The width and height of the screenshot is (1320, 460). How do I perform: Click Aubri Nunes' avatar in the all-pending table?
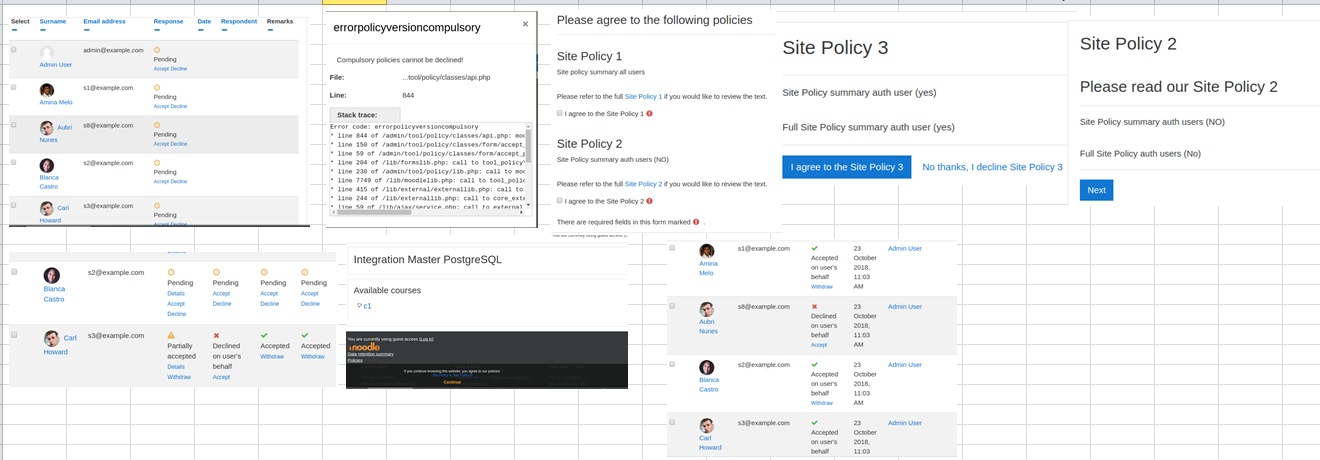pyautogui.click(x=47, y=128)
